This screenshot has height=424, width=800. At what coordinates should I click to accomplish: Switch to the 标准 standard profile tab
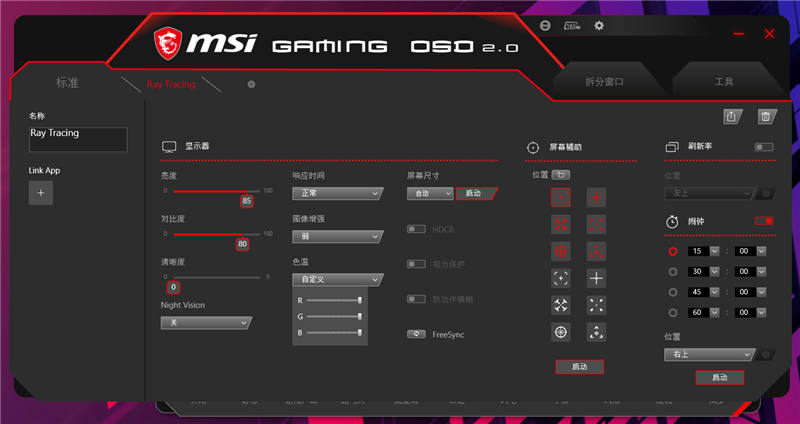67,83
